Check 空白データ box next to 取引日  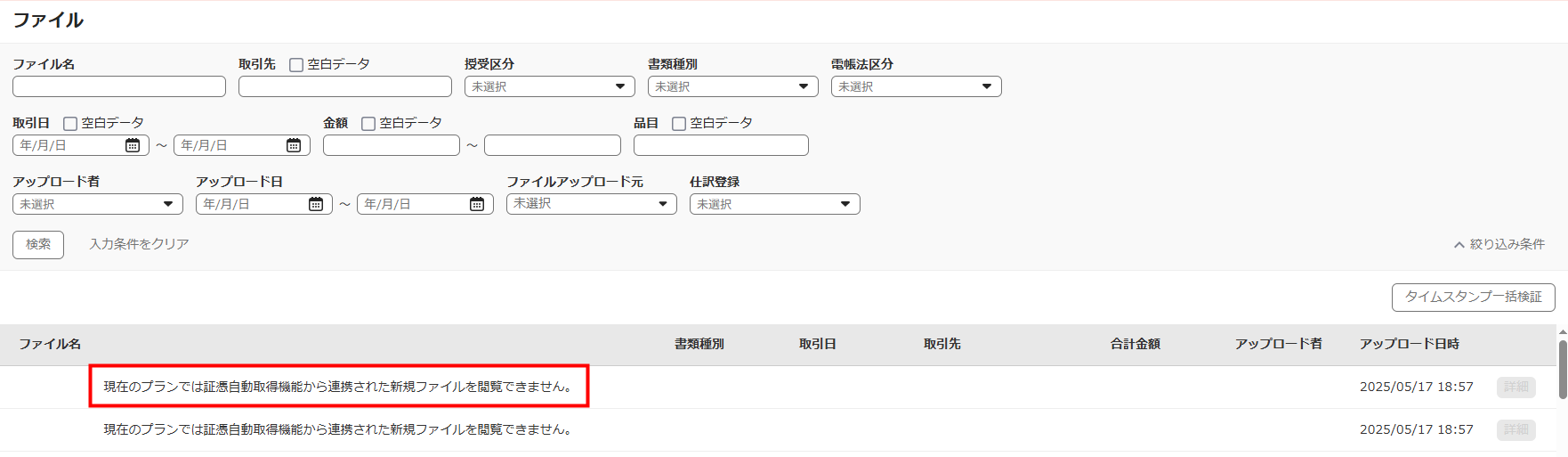(x=70, y=124)
